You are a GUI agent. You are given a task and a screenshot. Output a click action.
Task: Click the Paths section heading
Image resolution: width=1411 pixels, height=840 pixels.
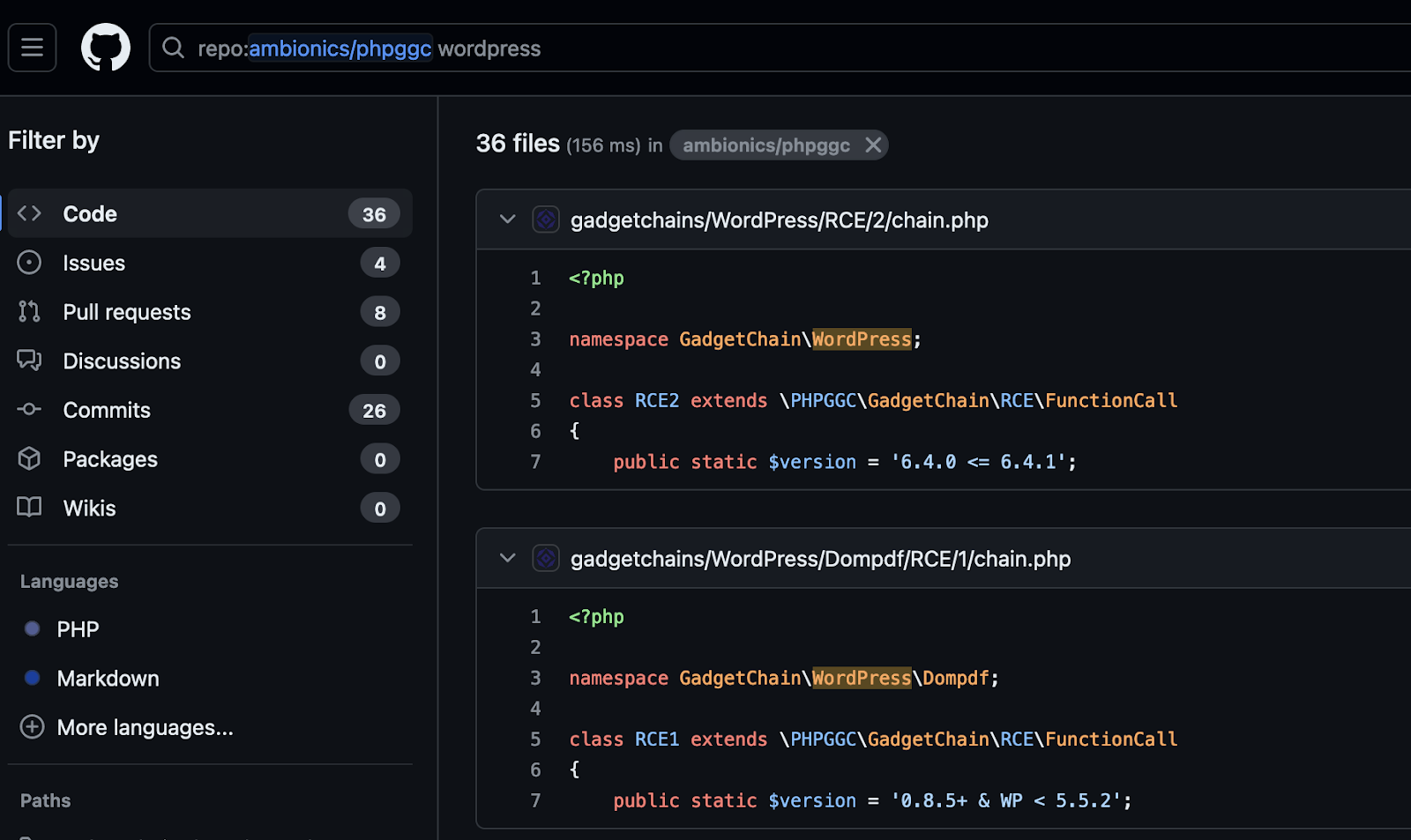point(46,800)
